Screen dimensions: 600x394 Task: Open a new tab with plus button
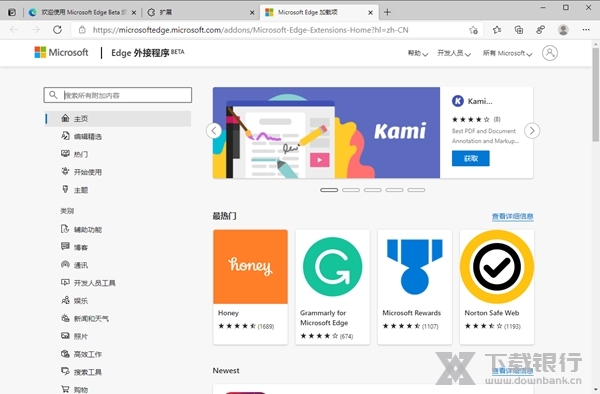387,12
